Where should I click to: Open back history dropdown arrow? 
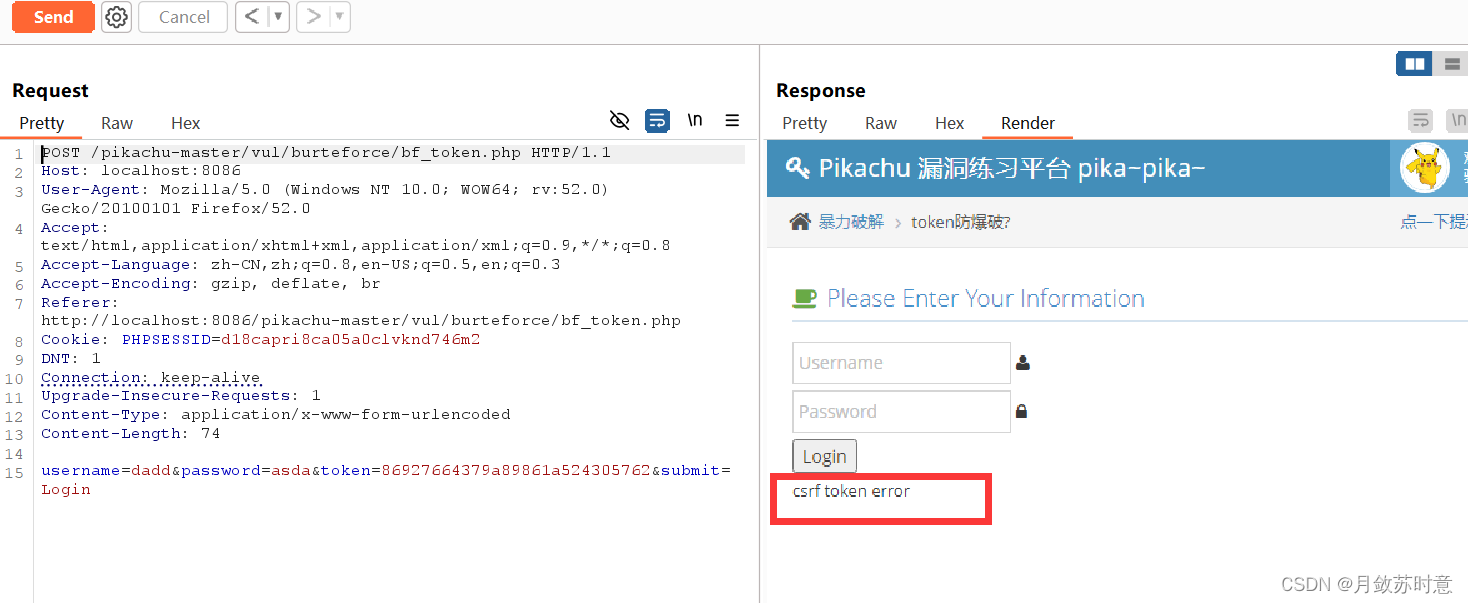point(278,17)
